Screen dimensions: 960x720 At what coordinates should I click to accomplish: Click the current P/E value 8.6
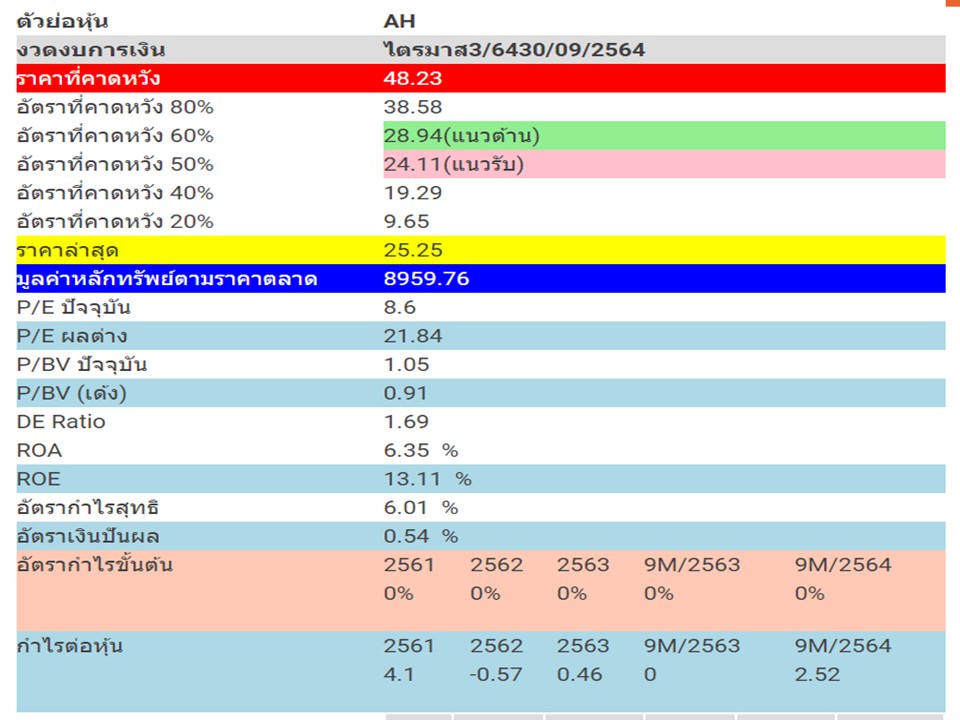coord(399,308)
